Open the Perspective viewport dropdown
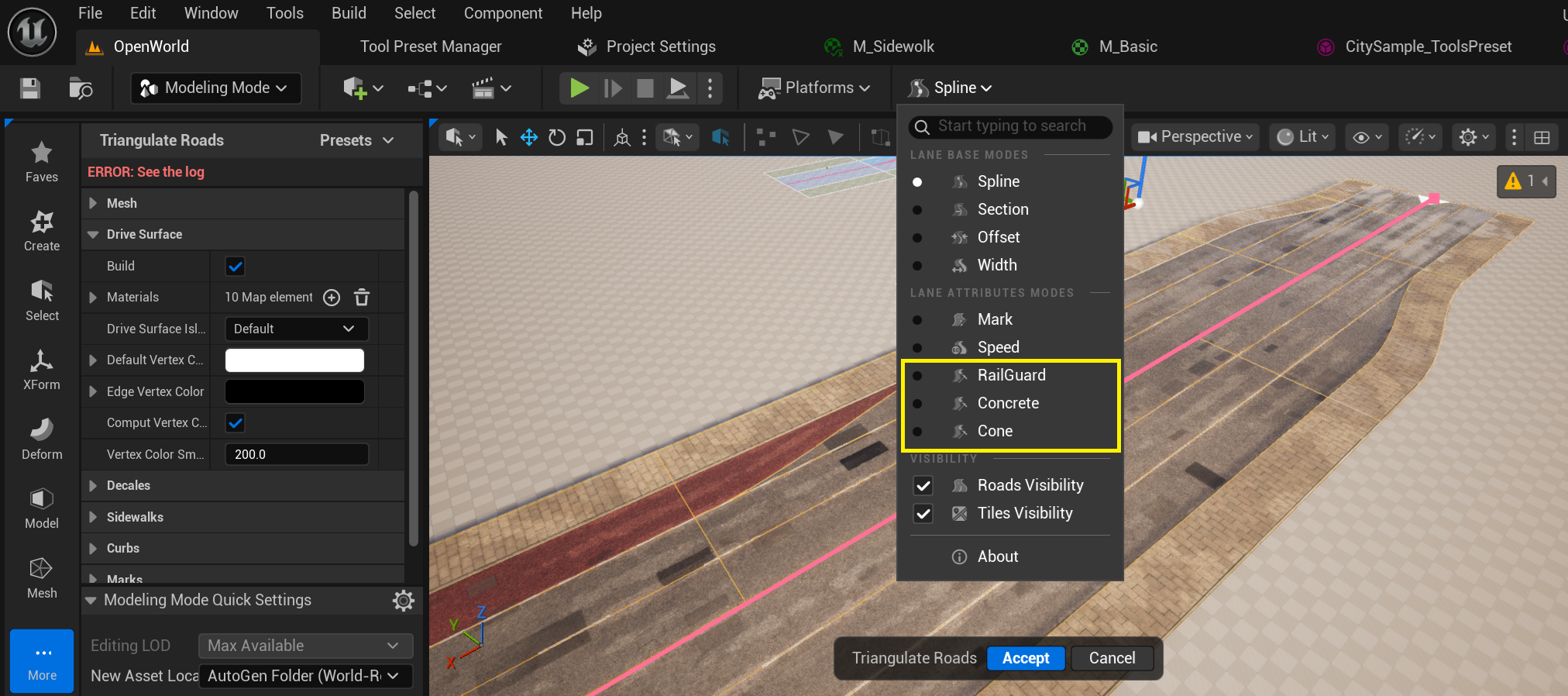Screen dimensions: 1568x696 point(1195,137)
